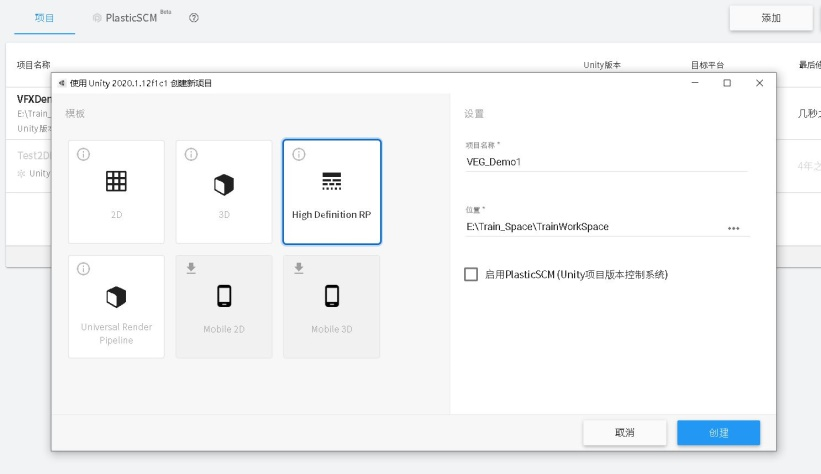Open info icon on High Definition RP

(x=299, y=154)
